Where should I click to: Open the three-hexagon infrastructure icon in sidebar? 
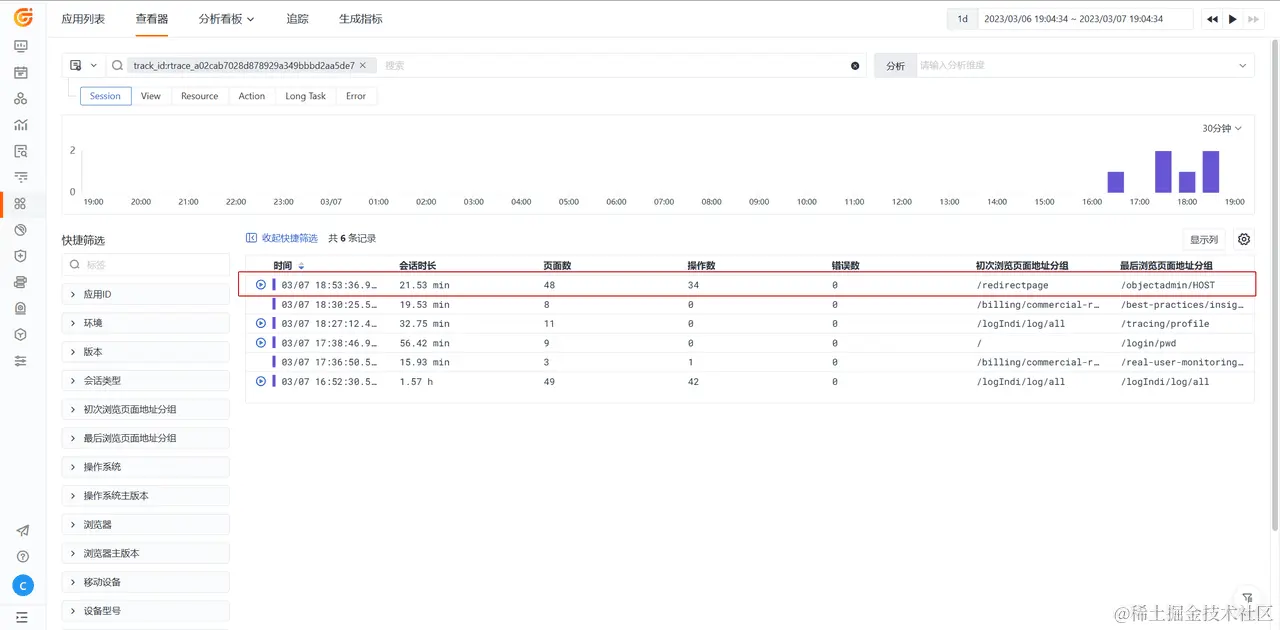pos(21,99)
